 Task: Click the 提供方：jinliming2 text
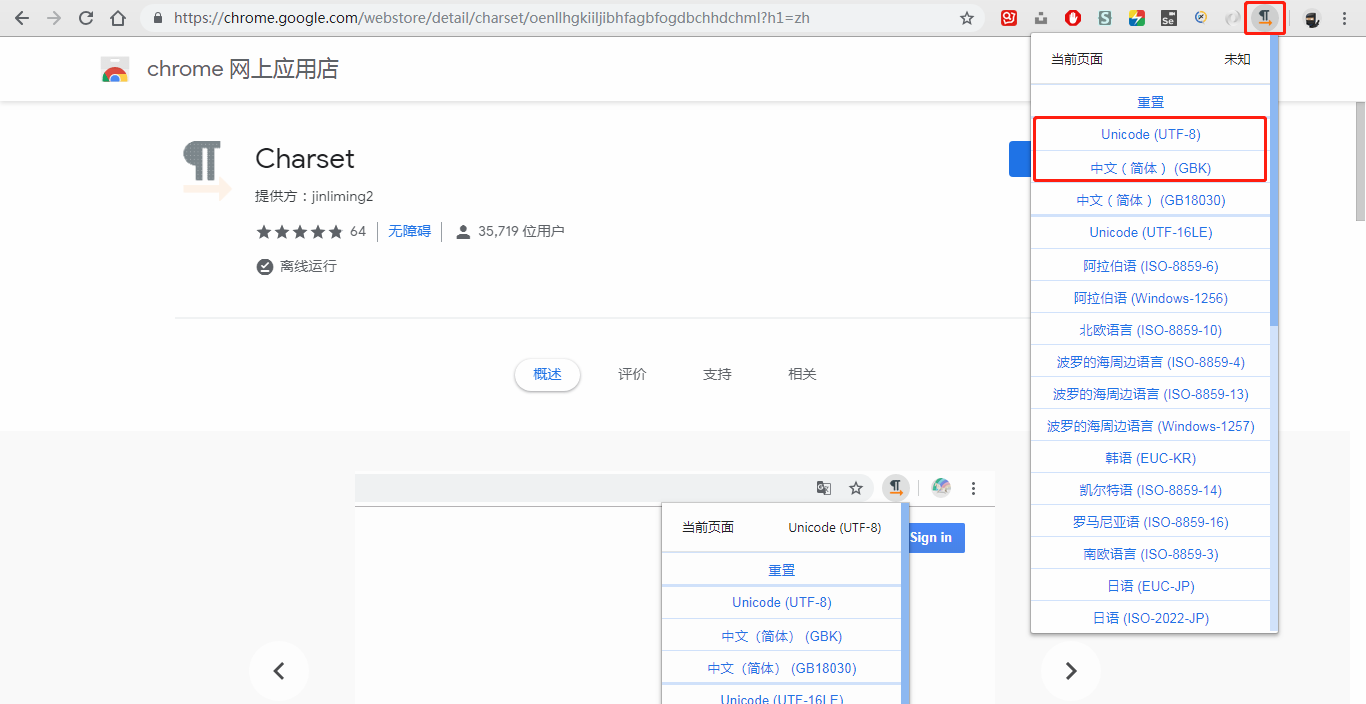pos(314,196)
